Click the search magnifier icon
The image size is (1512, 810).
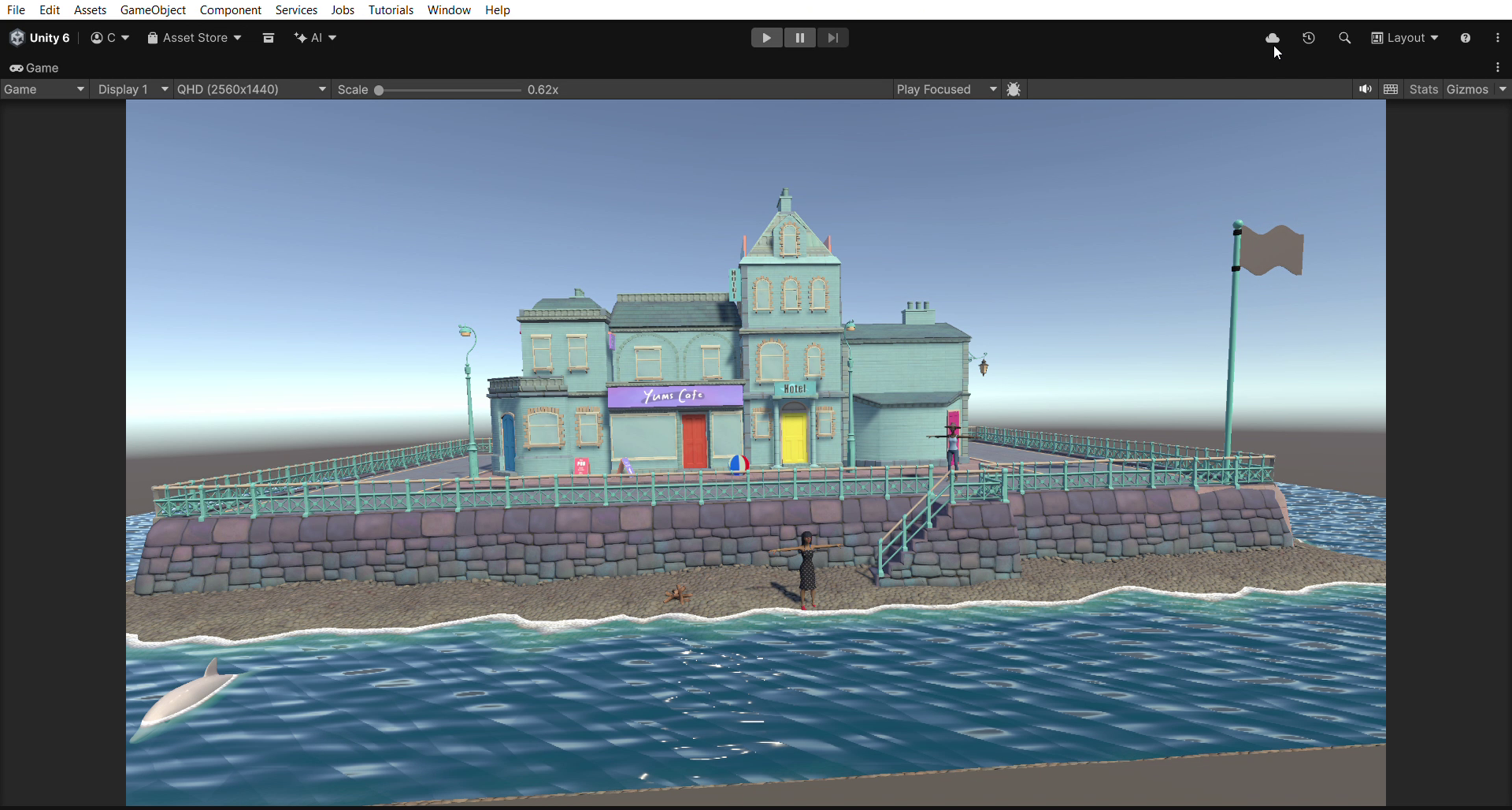1345,38
